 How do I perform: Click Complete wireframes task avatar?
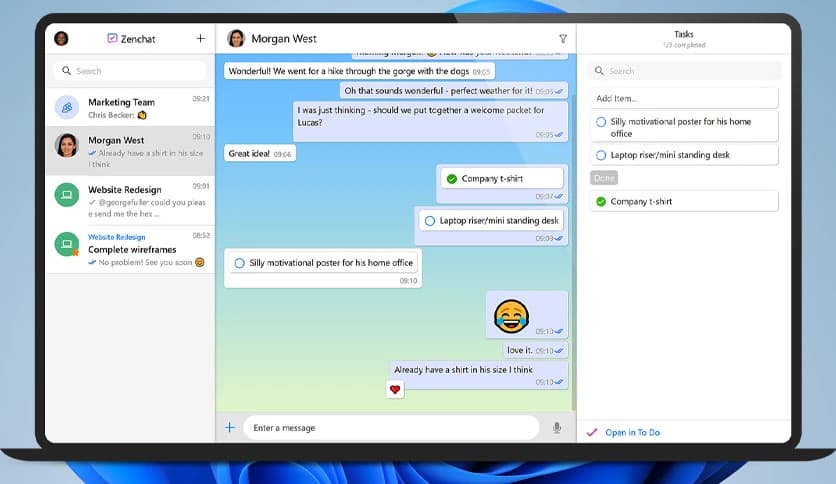(x=67, y=244)
